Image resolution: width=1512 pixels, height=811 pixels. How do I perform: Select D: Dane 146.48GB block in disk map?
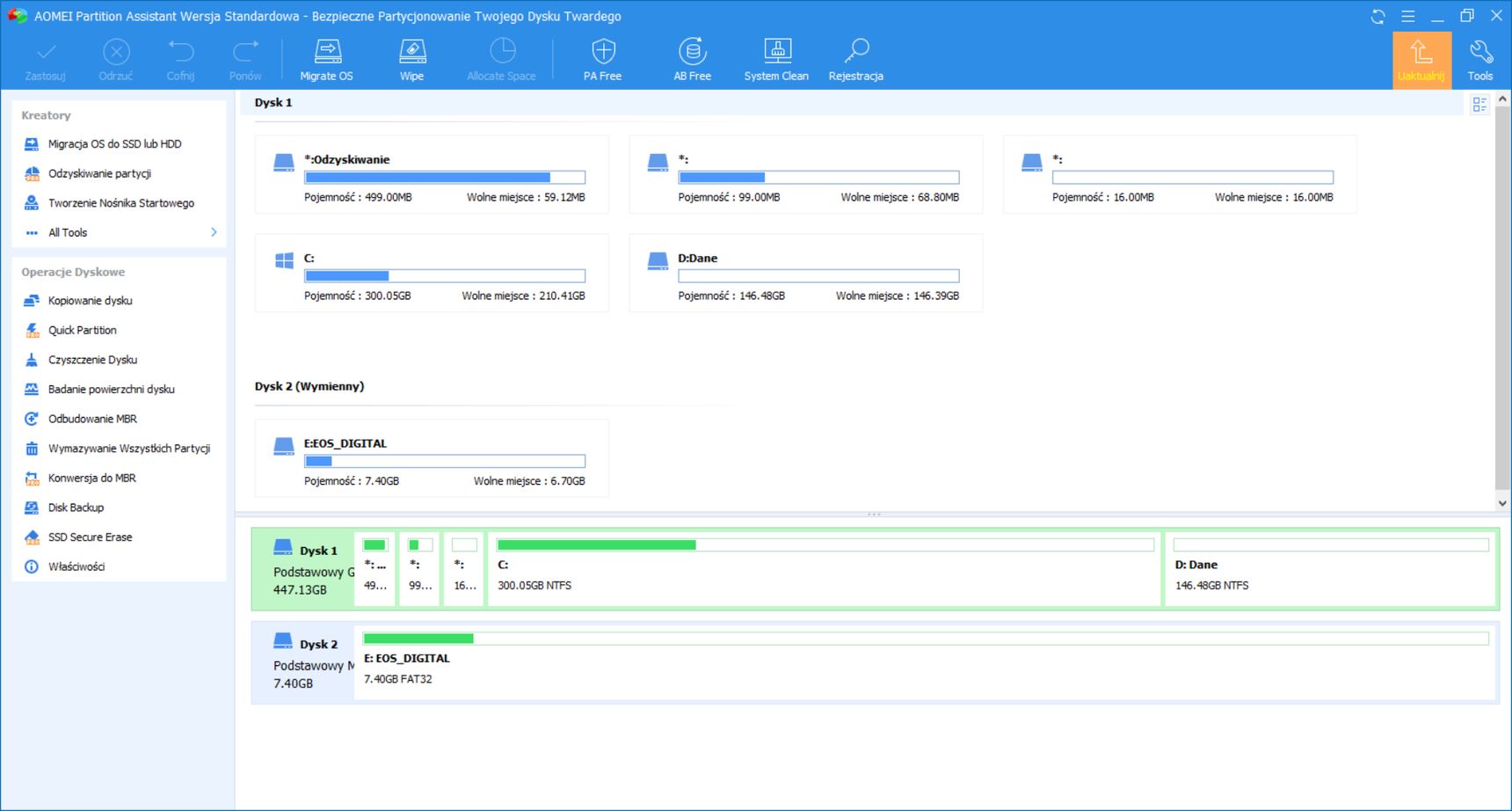click(1330, 568)
